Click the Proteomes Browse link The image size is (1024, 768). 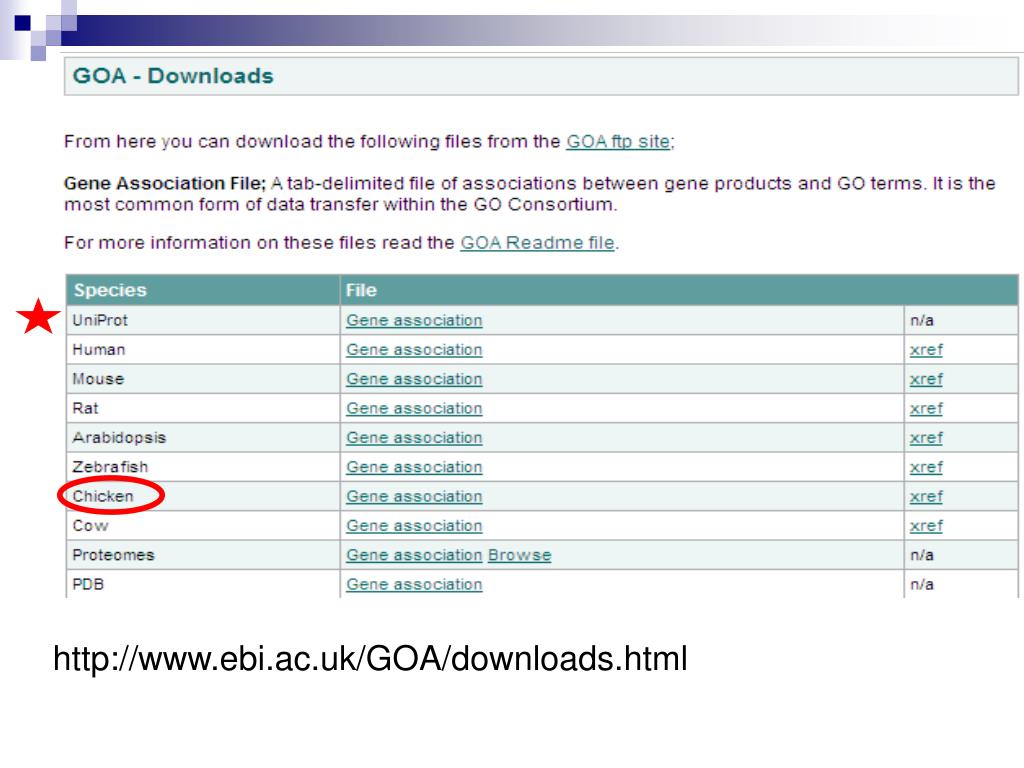(x=519, y=556)
